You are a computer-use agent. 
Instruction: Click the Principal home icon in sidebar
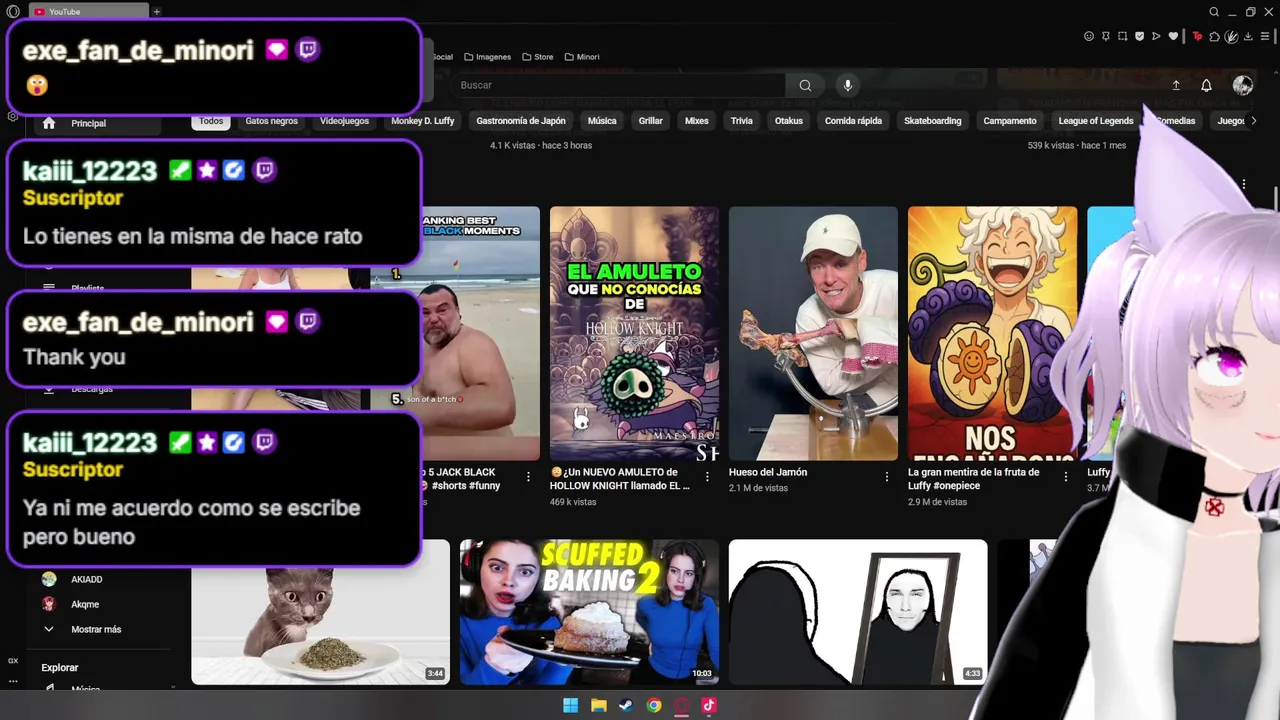tap(48, 123)
